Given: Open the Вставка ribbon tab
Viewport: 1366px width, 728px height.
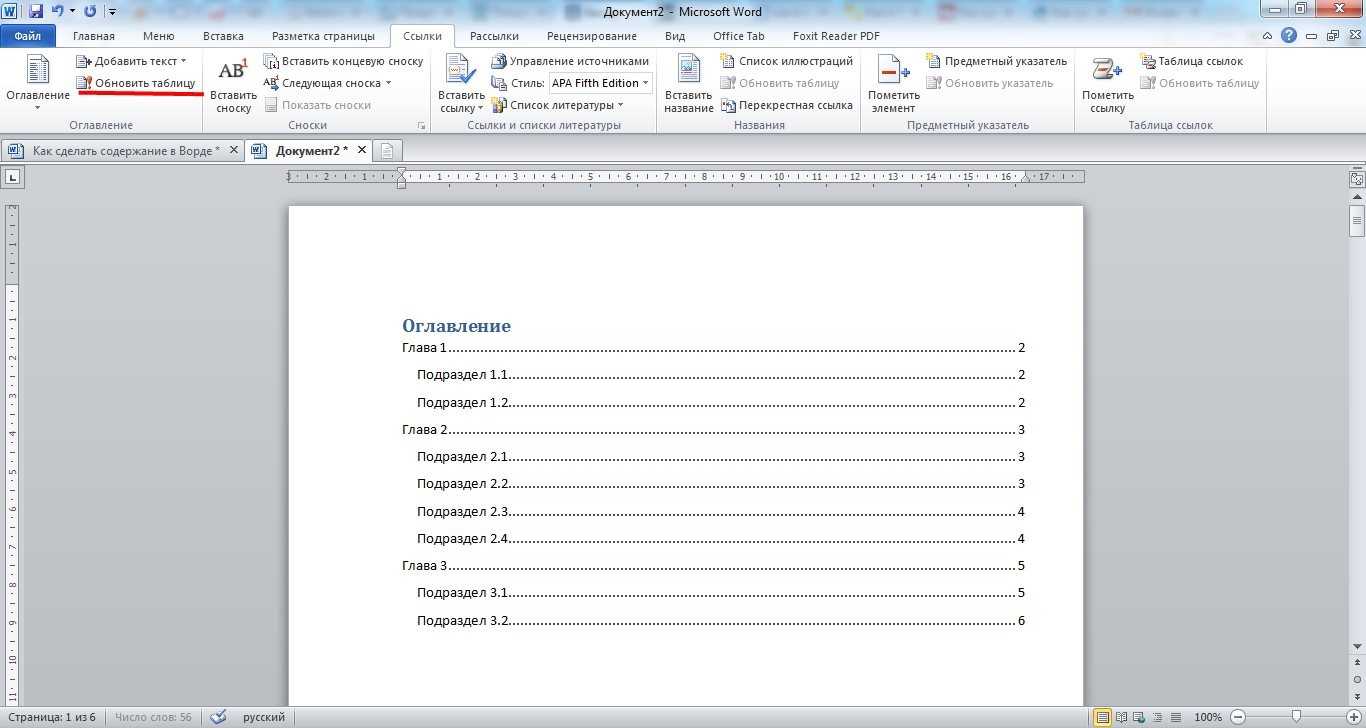Looking at the screenshot, I should (223, 36).
